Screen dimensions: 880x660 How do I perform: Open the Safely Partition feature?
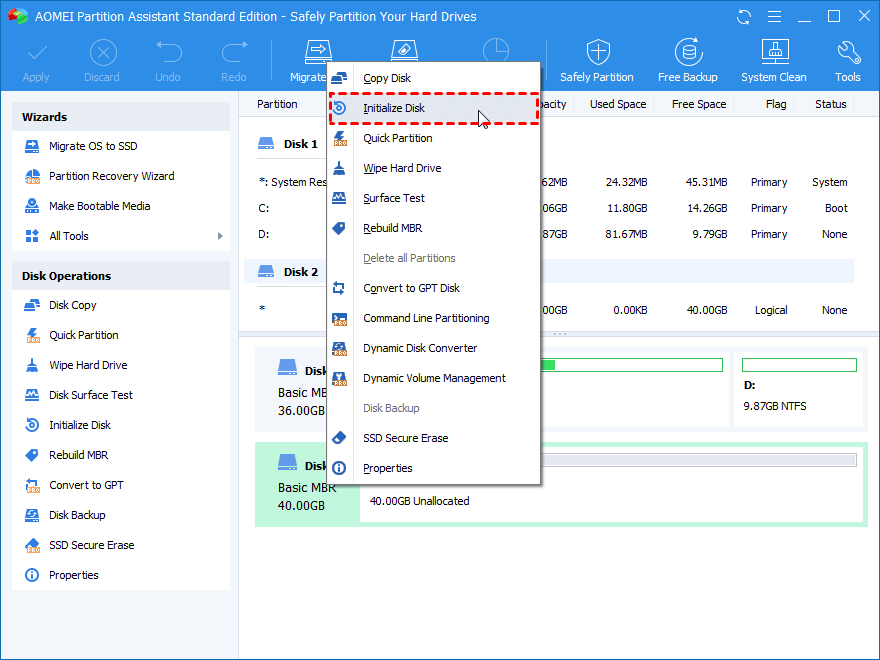pyautogui.click(x=597, y=60)
